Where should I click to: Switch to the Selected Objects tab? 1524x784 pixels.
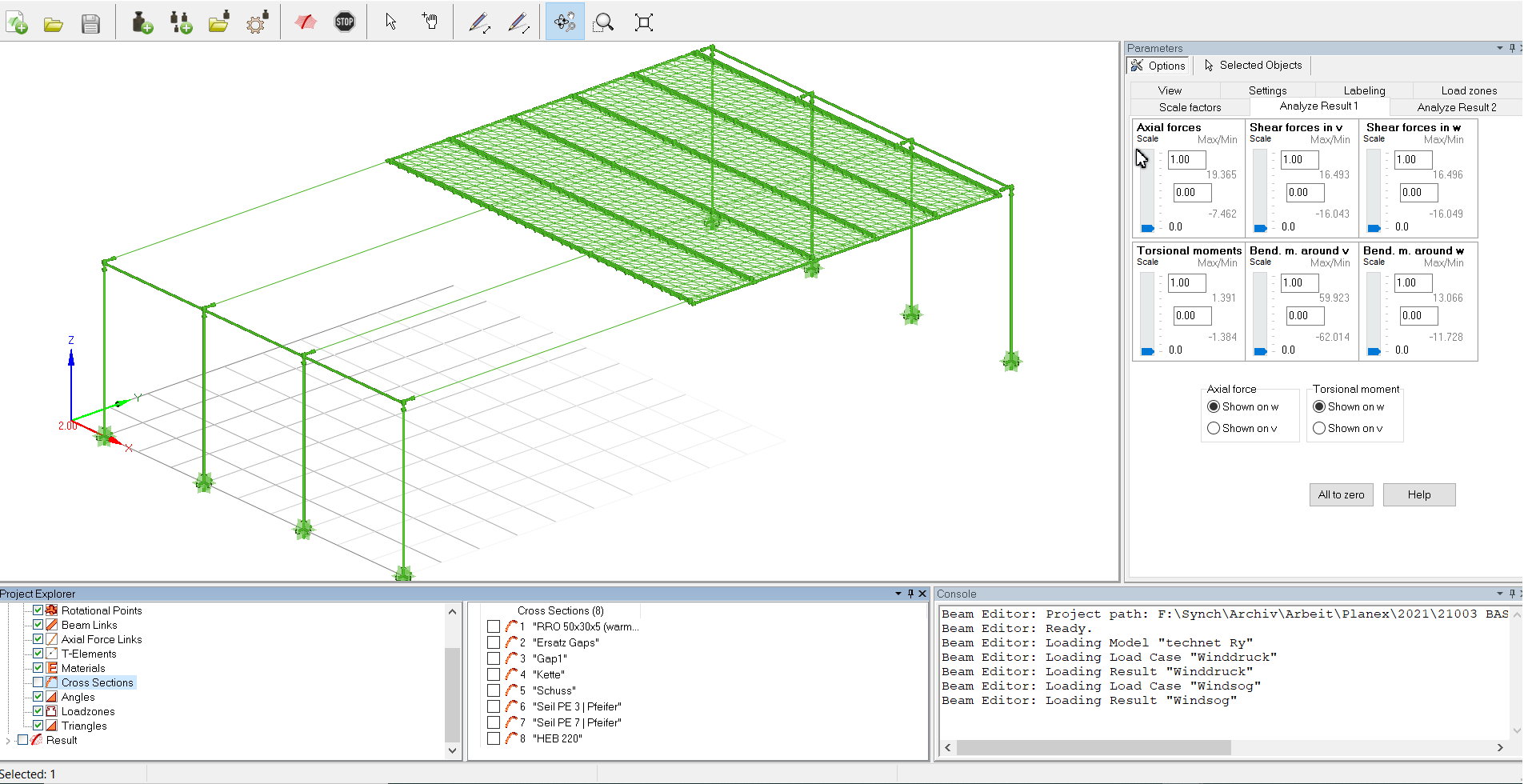(x=1254, y=66)
